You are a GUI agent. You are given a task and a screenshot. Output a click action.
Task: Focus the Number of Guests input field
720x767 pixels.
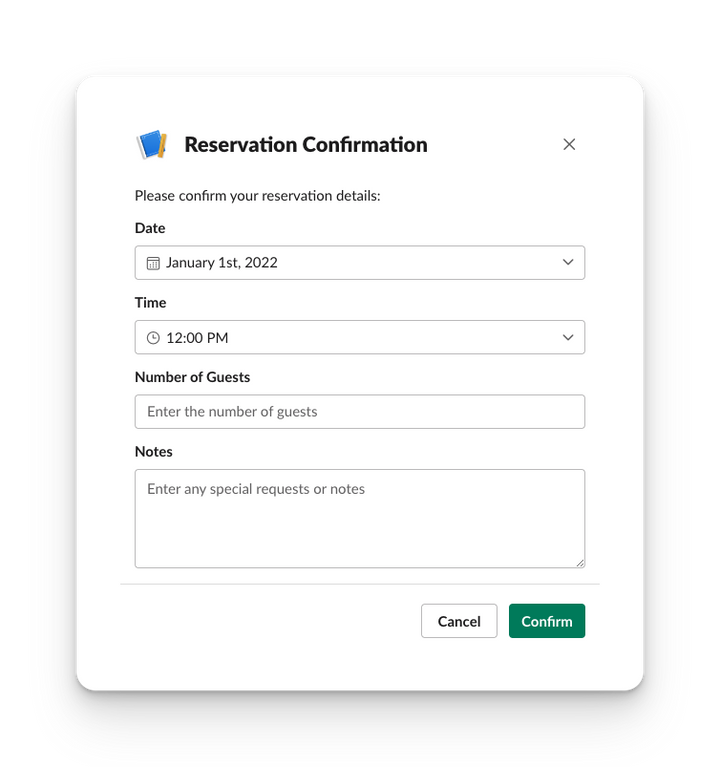click(360, 412)
